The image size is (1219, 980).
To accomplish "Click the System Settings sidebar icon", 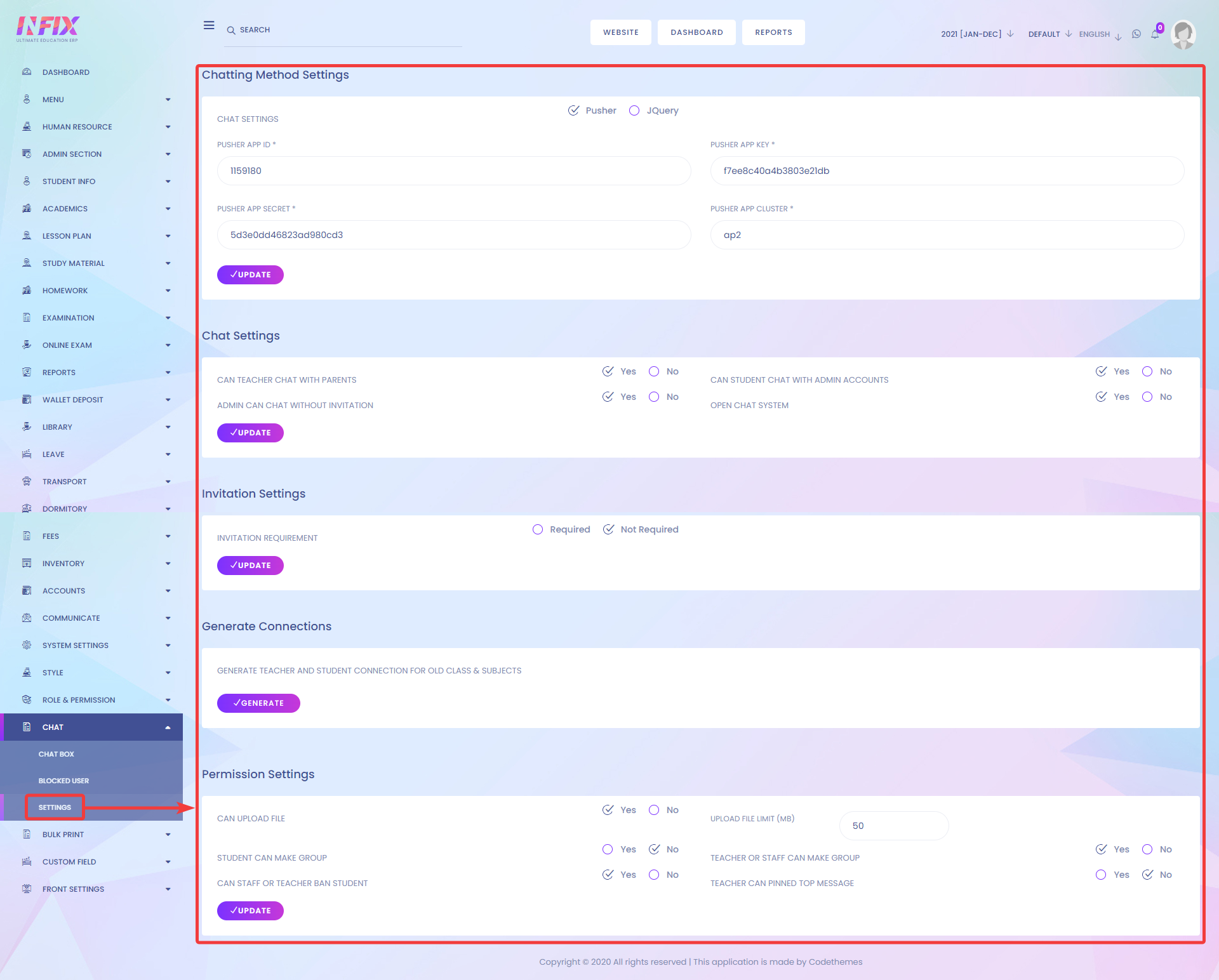I will click(27, 645).
